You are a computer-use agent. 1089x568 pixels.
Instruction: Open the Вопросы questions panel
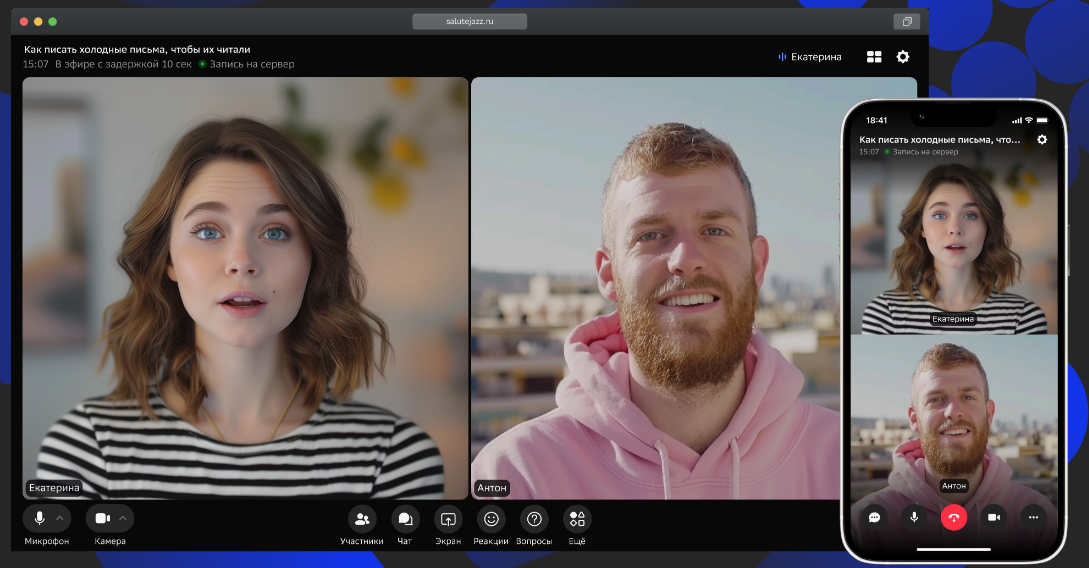pyautogui.click(x=534, y=519)
